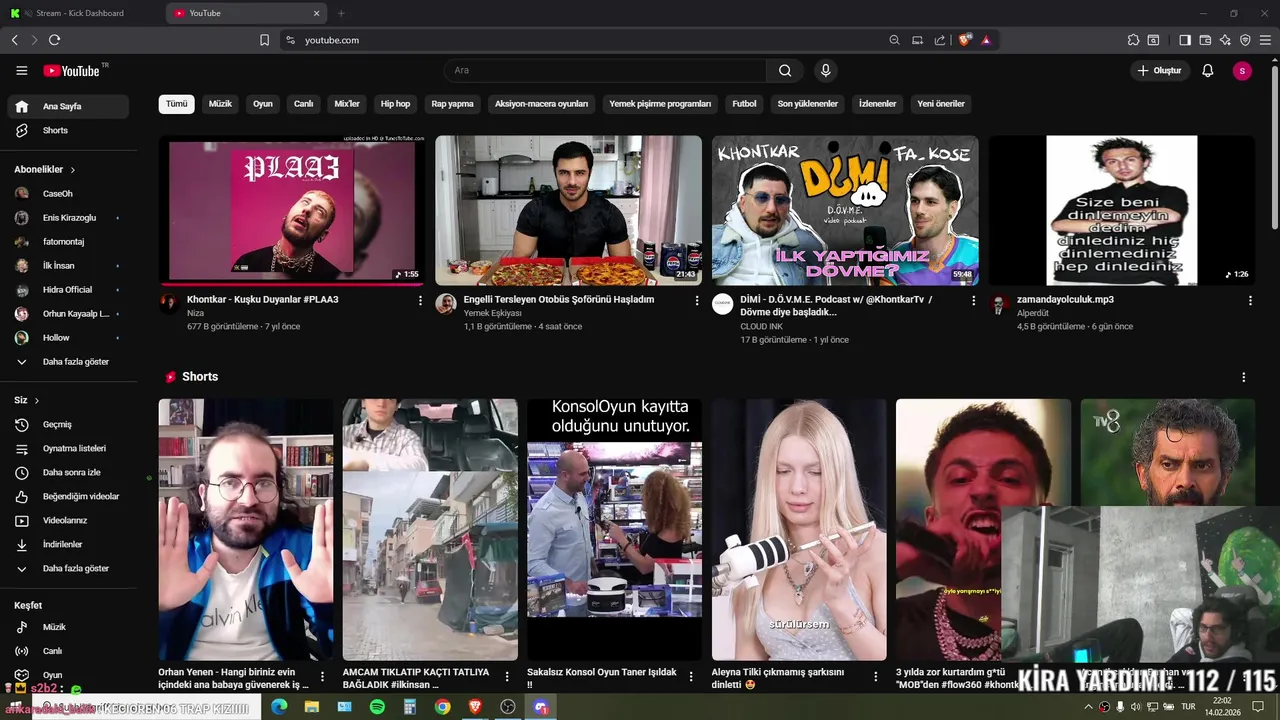The height and width of the screenshot is (720, 1280).
Task: Focus the Ara search field
Action: [605, 70]
